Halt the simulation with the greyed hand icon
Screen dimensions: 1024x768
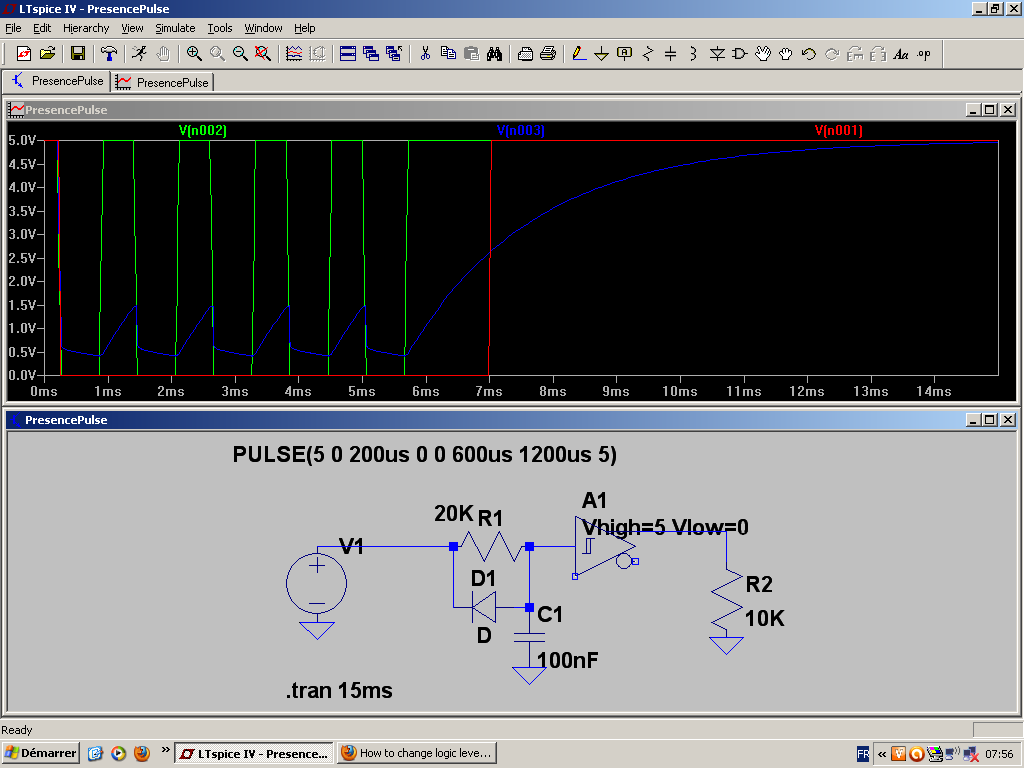click(163, 54)
